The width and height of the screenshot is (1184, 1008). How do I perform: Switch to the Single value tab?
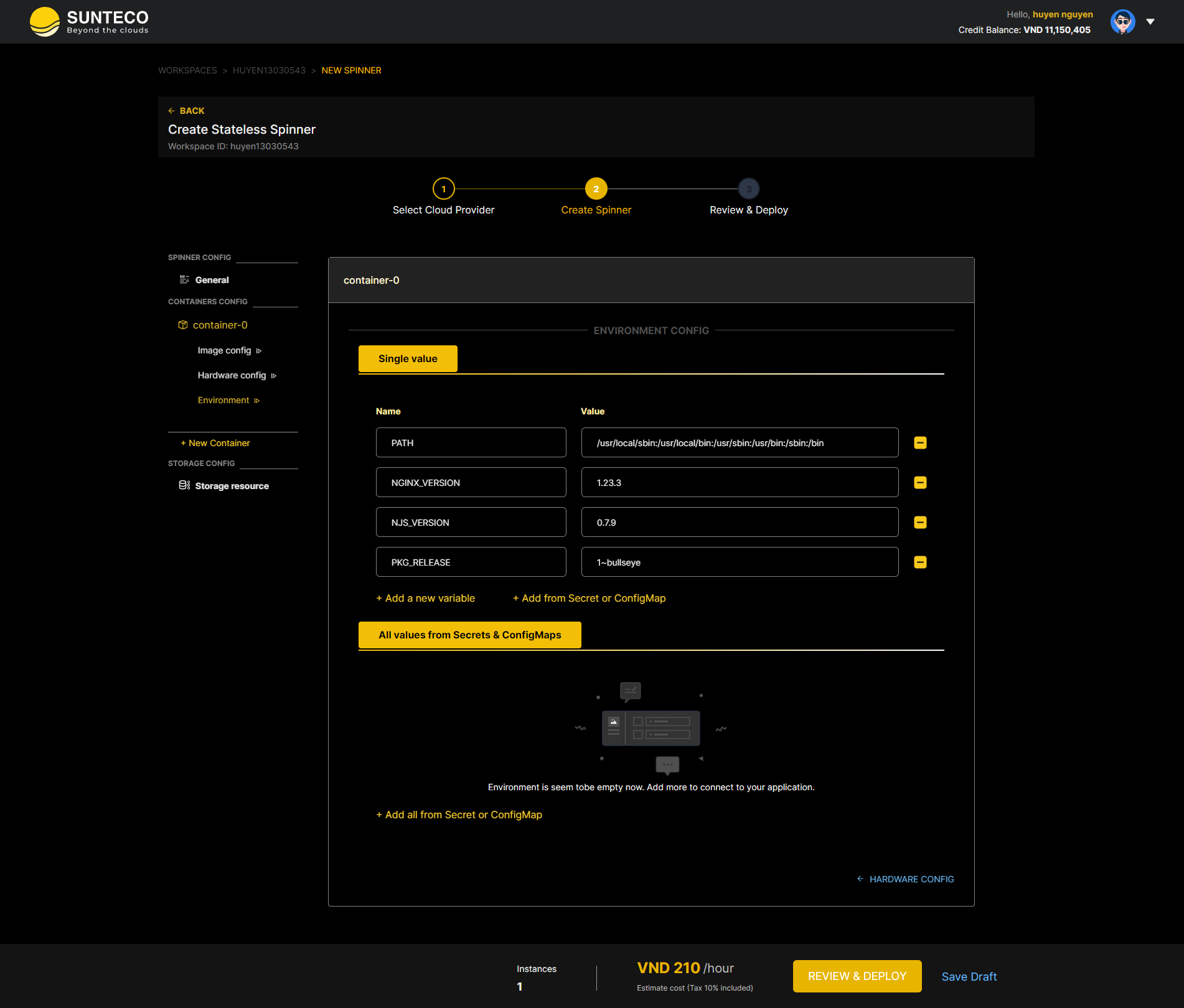tap(407, 358)
